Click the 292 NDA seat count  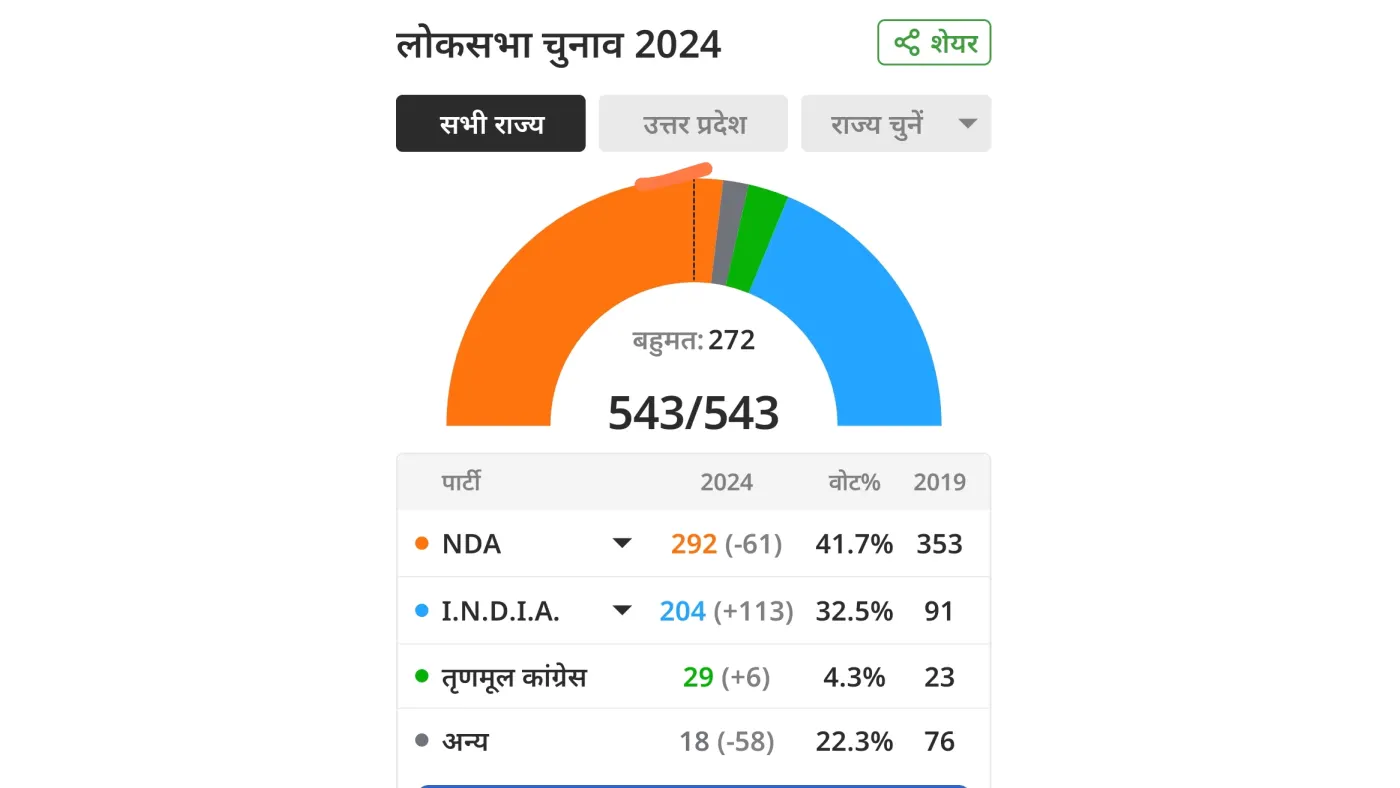tap(694, 544)
